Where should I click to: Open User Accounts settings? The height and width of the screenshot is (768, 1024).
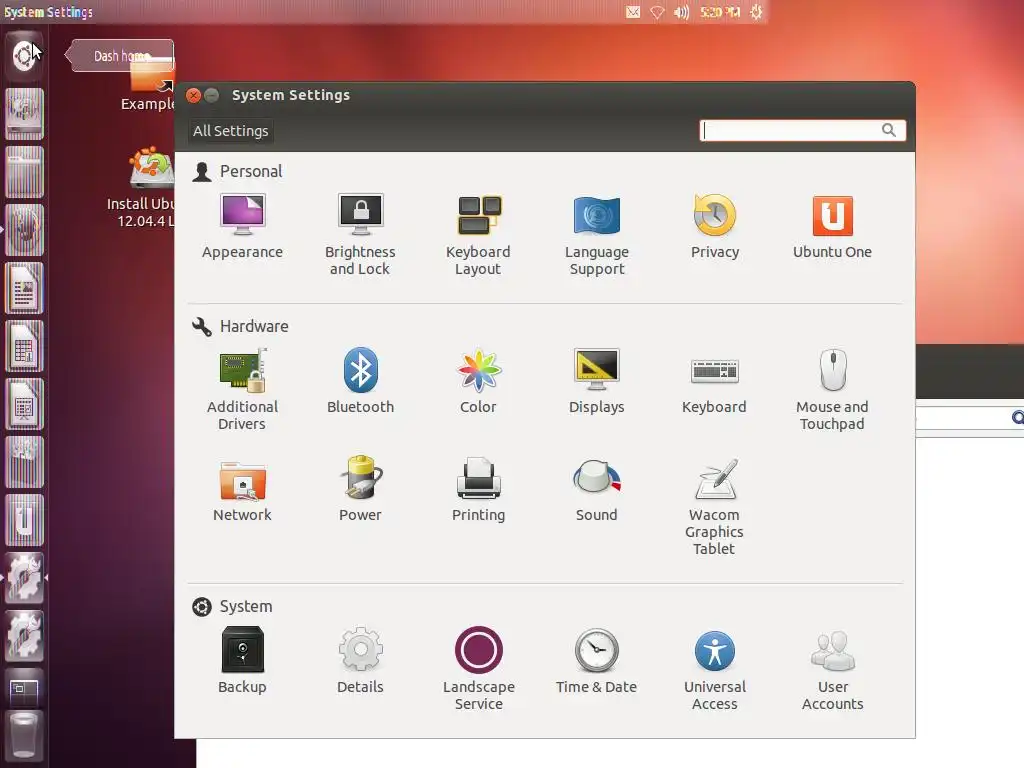tap(832, 669)
